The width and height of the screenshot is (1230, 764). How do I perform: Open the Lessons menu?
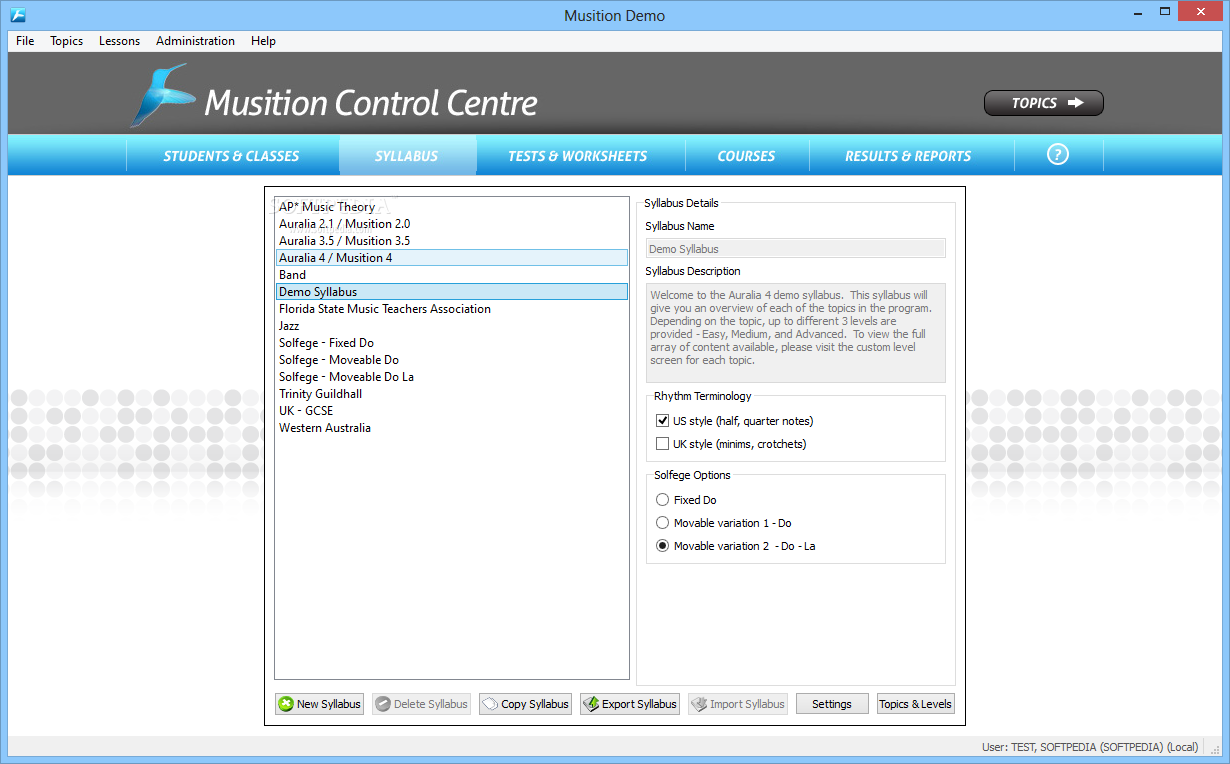coord(119,41)
